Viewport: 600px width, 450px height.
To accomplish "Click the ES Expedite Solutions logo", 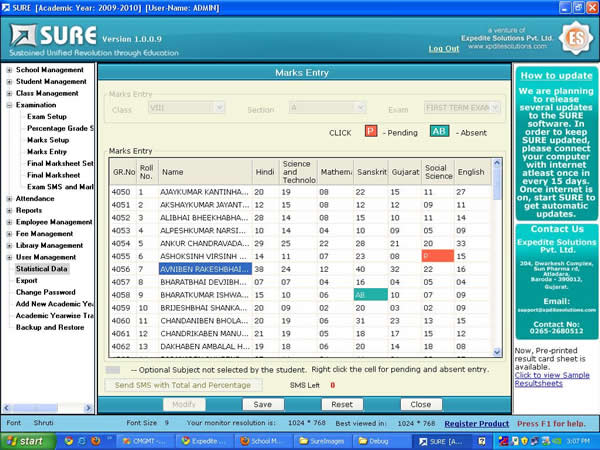I will (x=576, y=38).
